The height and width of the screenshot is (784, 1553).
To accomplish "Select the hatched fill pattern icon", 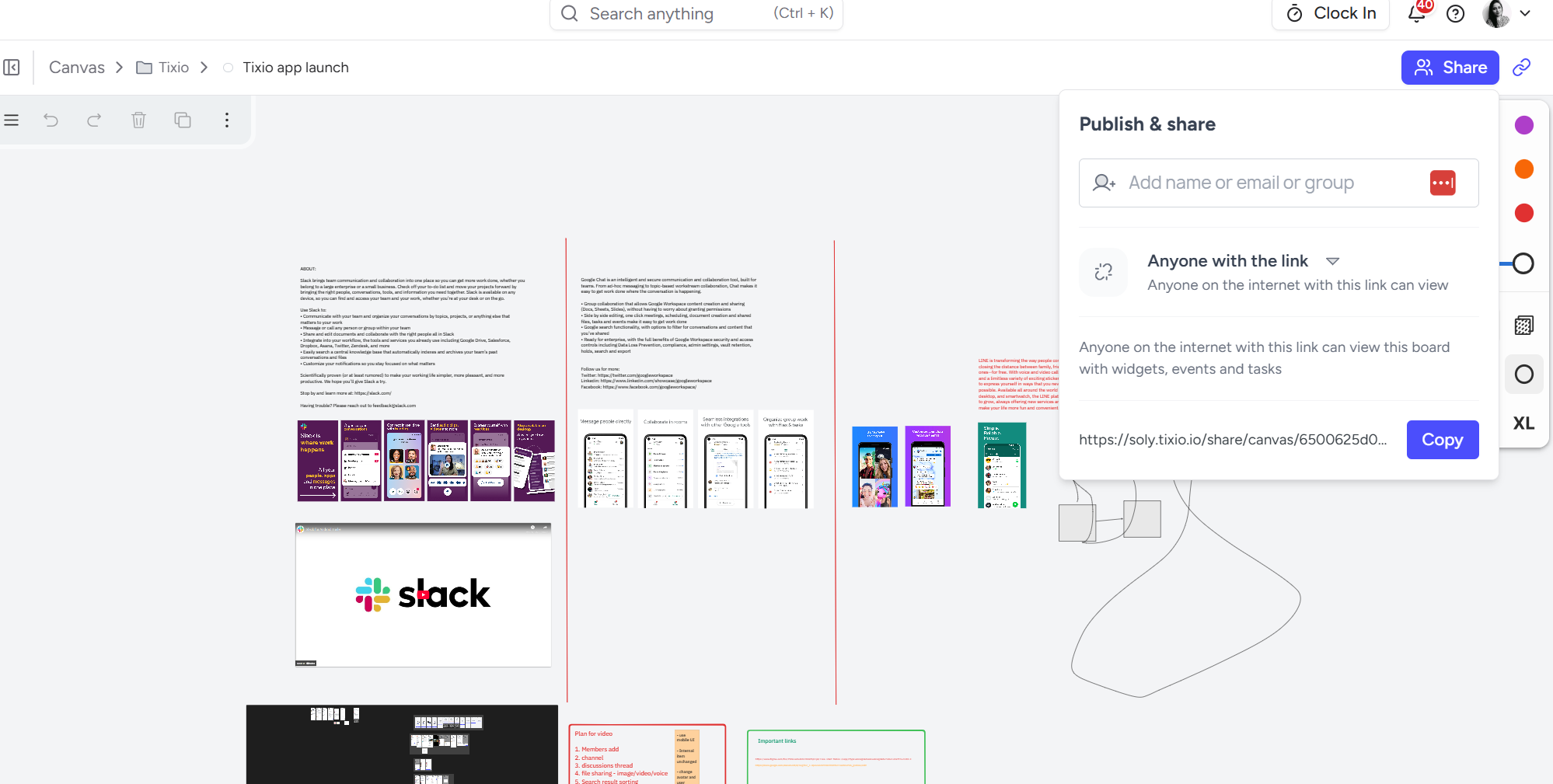I will point(1524,326).
